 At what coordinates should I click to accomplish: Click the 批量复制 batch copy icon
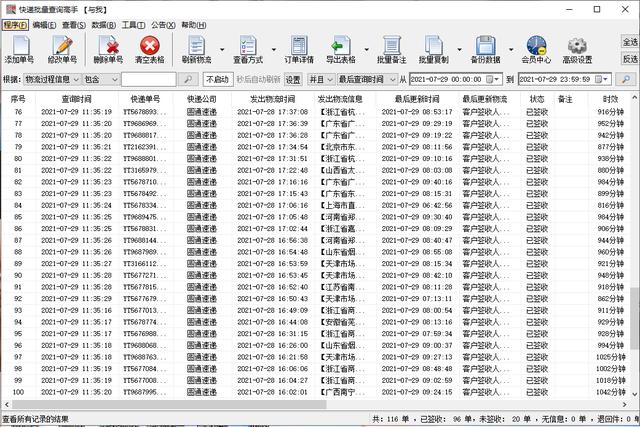tap(433, 46)
